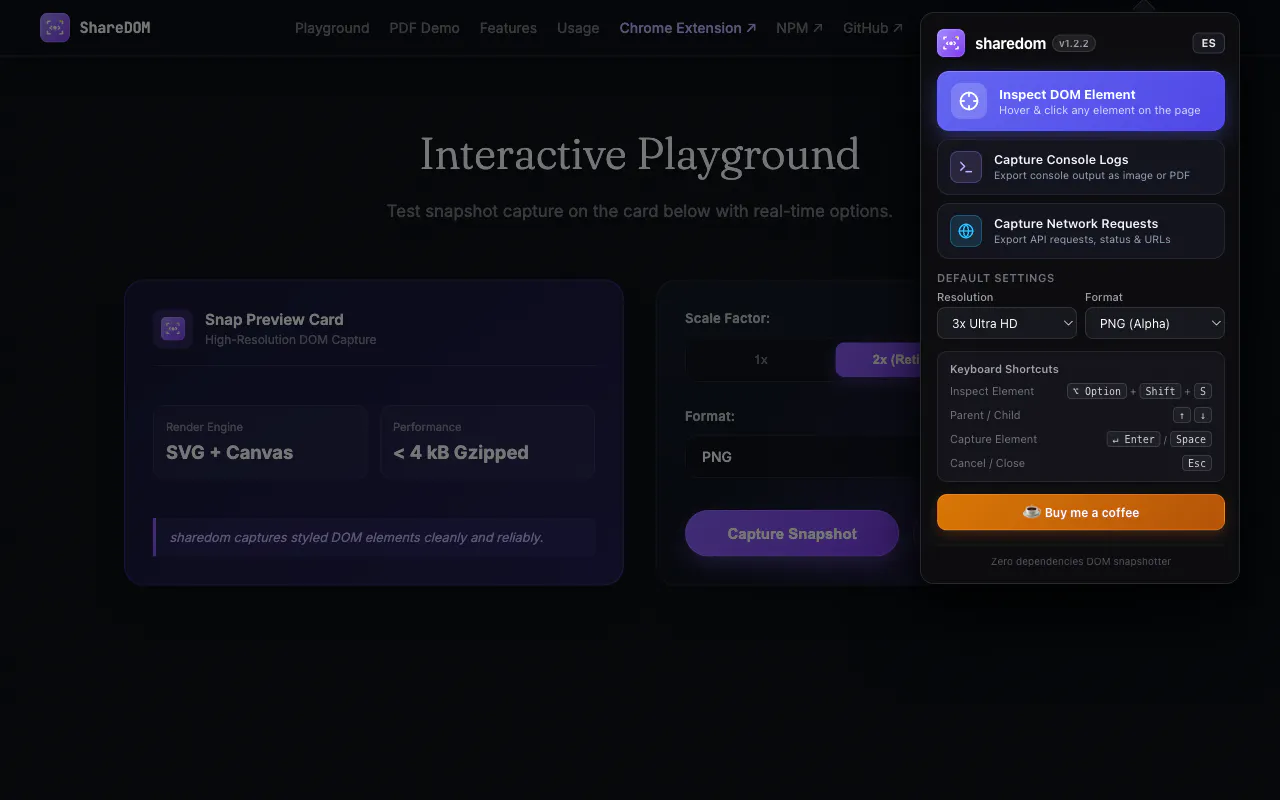This screenshot has height=800, width=1280.
Task: Go to Usage nav item
Action: [x=578, y=28]
